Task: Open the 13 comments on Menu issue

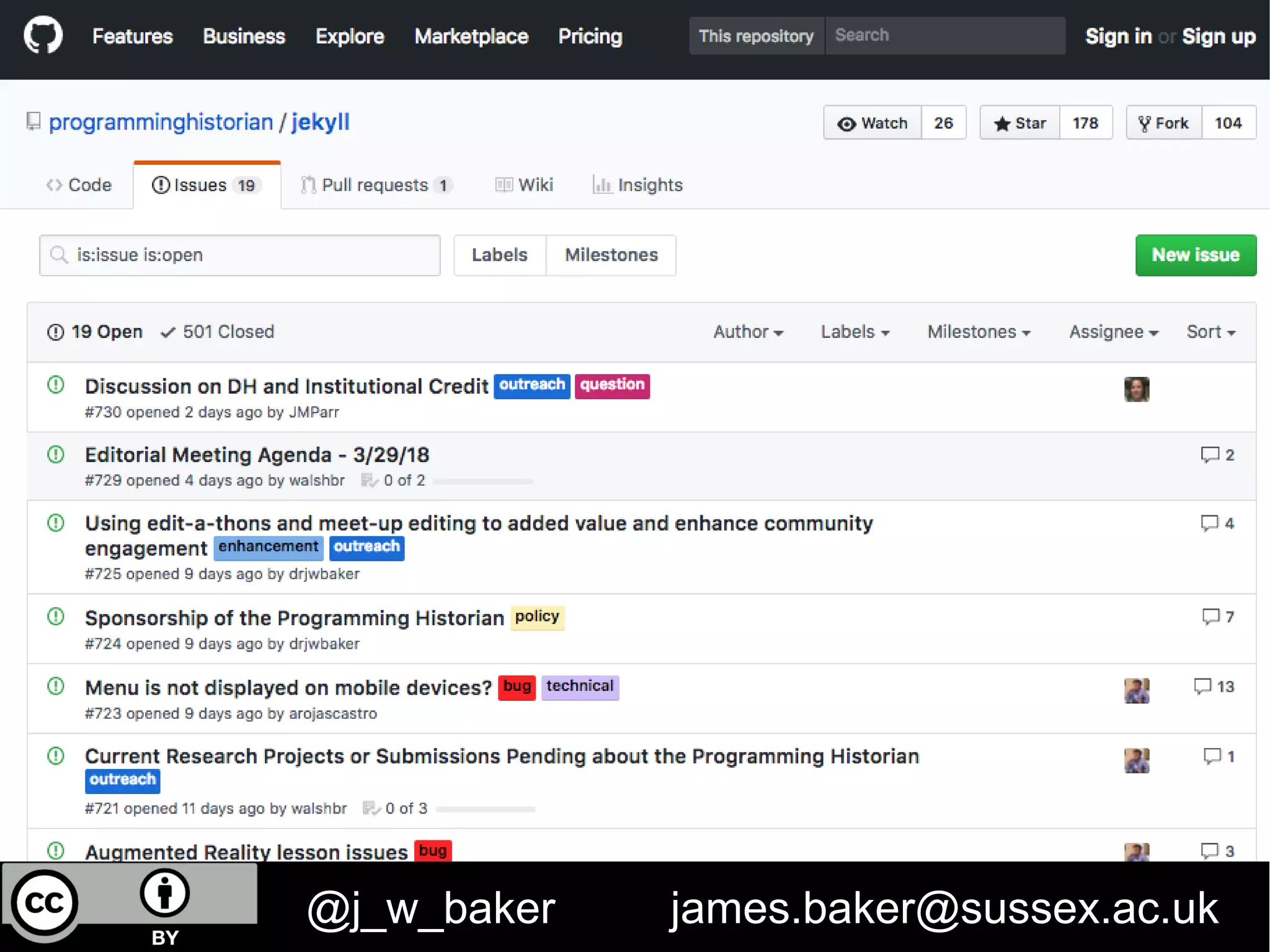Action: pos(1214,686)
